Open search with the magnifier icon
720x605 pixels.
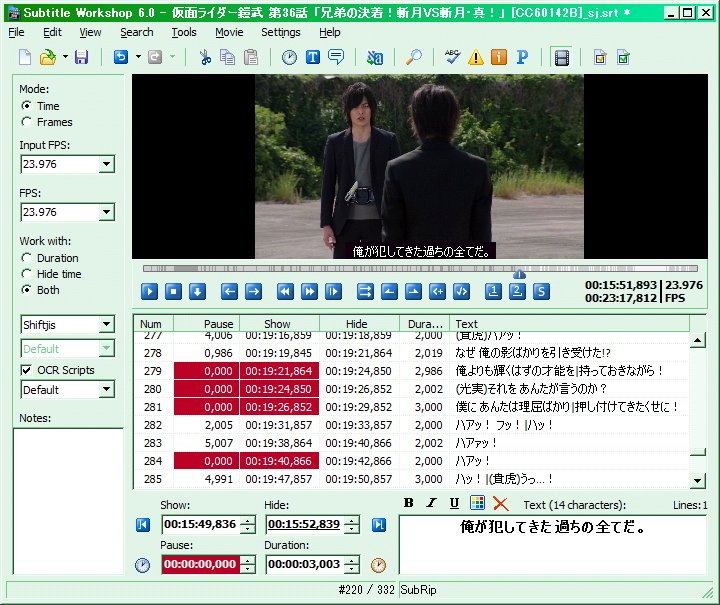(414, 57)
